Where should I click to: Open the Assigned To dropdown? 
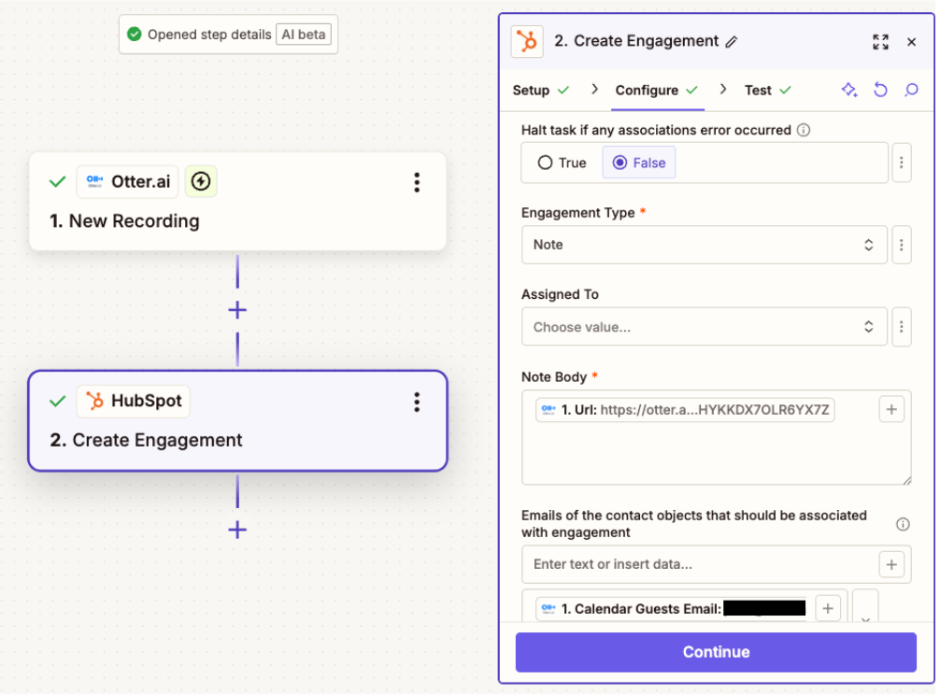point(704,327)
